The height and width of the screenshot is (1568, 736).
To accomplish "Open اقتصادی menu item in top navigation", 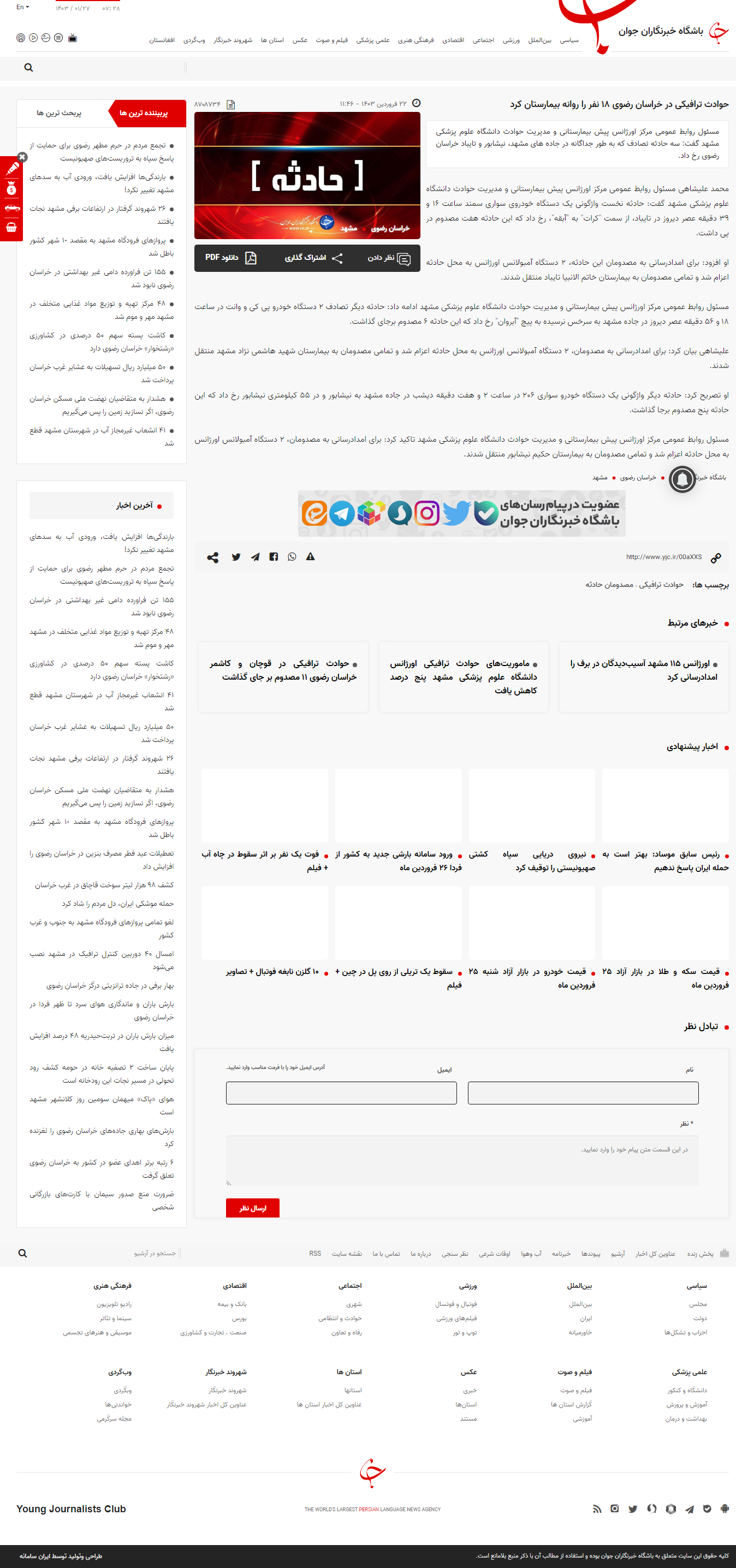I will (453, 40).
